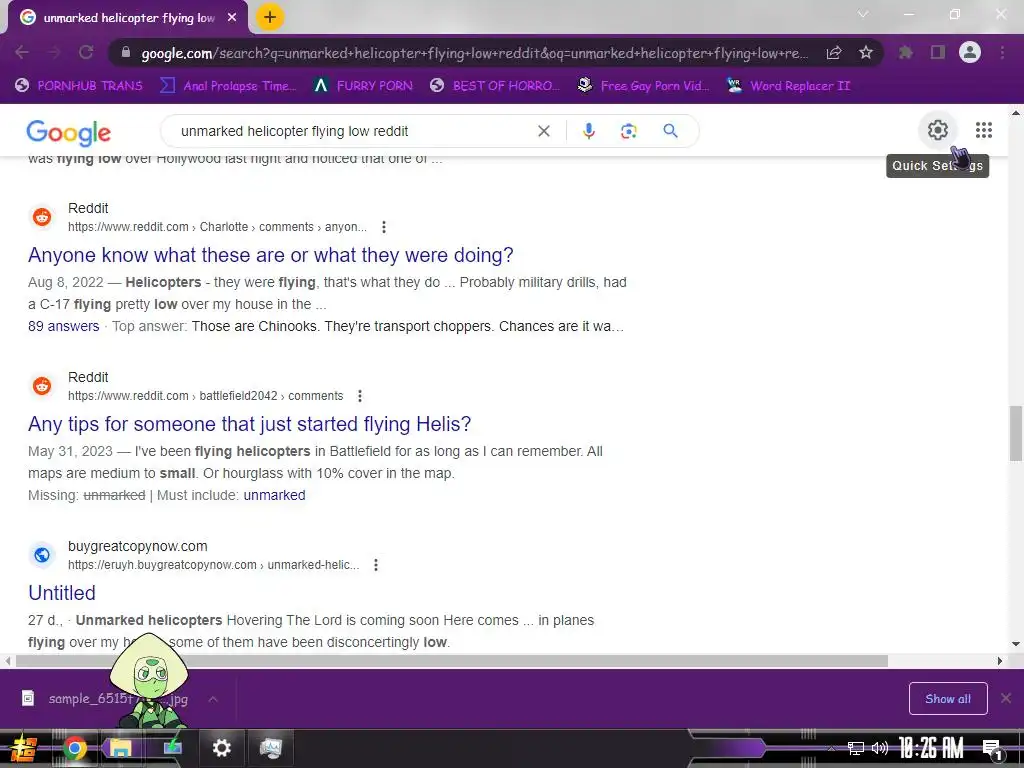The height and width of the screenshot is (768, 1024).
Task: Click the vertical scrollbar thumb
Action: 1016,433
